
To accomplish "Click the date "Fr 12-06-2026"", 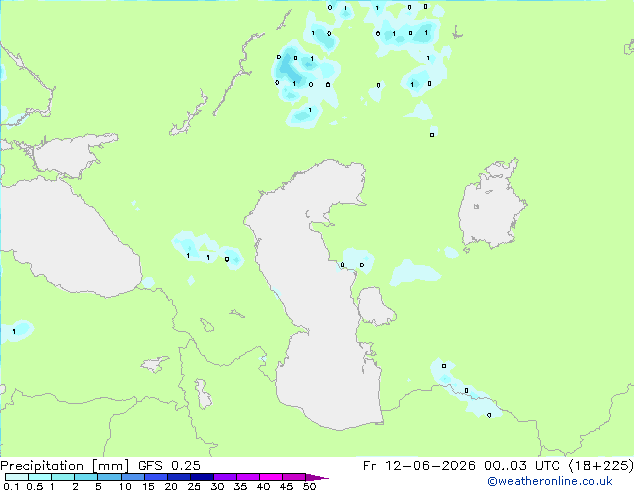I will coord(419,466).
